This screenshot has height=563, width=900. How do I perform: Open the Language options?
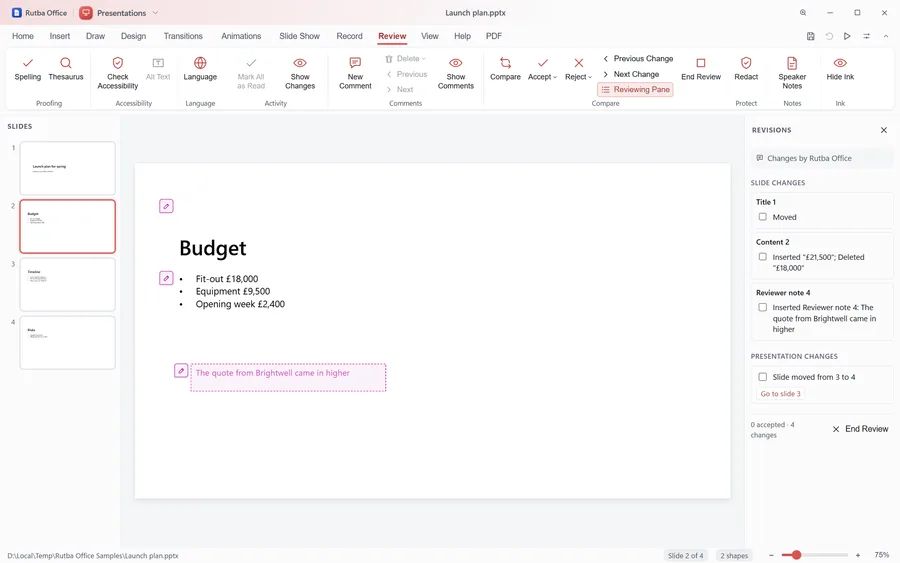coord(200,69)
